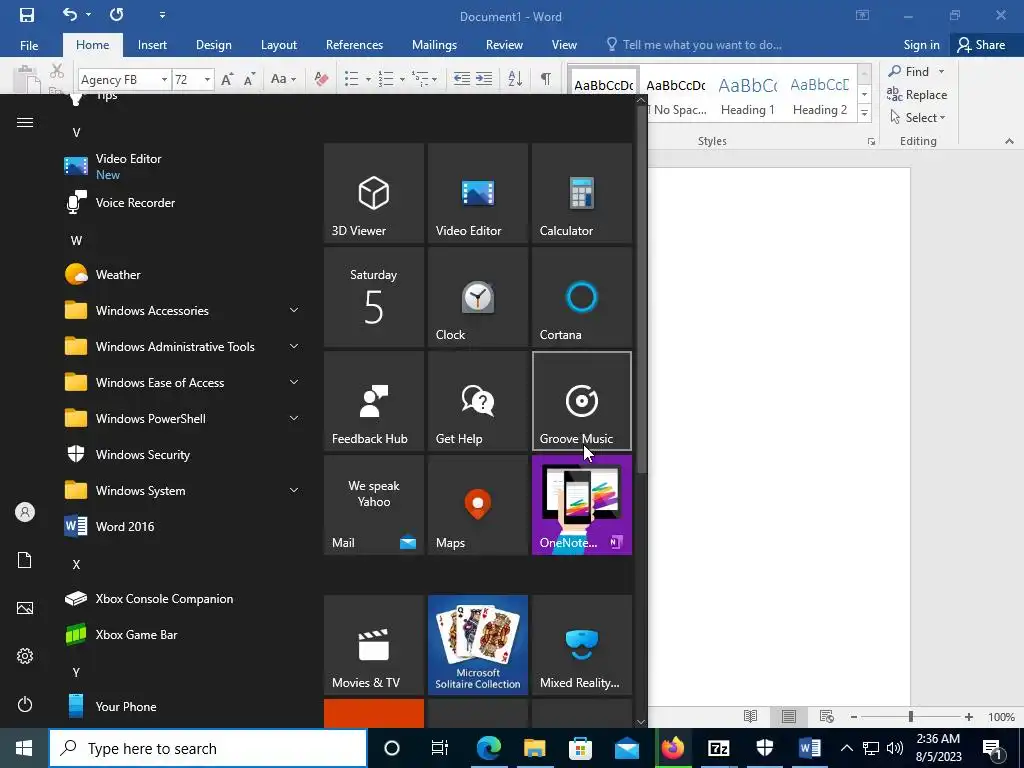Open the Get Help tile
Viewport: 1024px width, 768px height.
pos(477,401)
